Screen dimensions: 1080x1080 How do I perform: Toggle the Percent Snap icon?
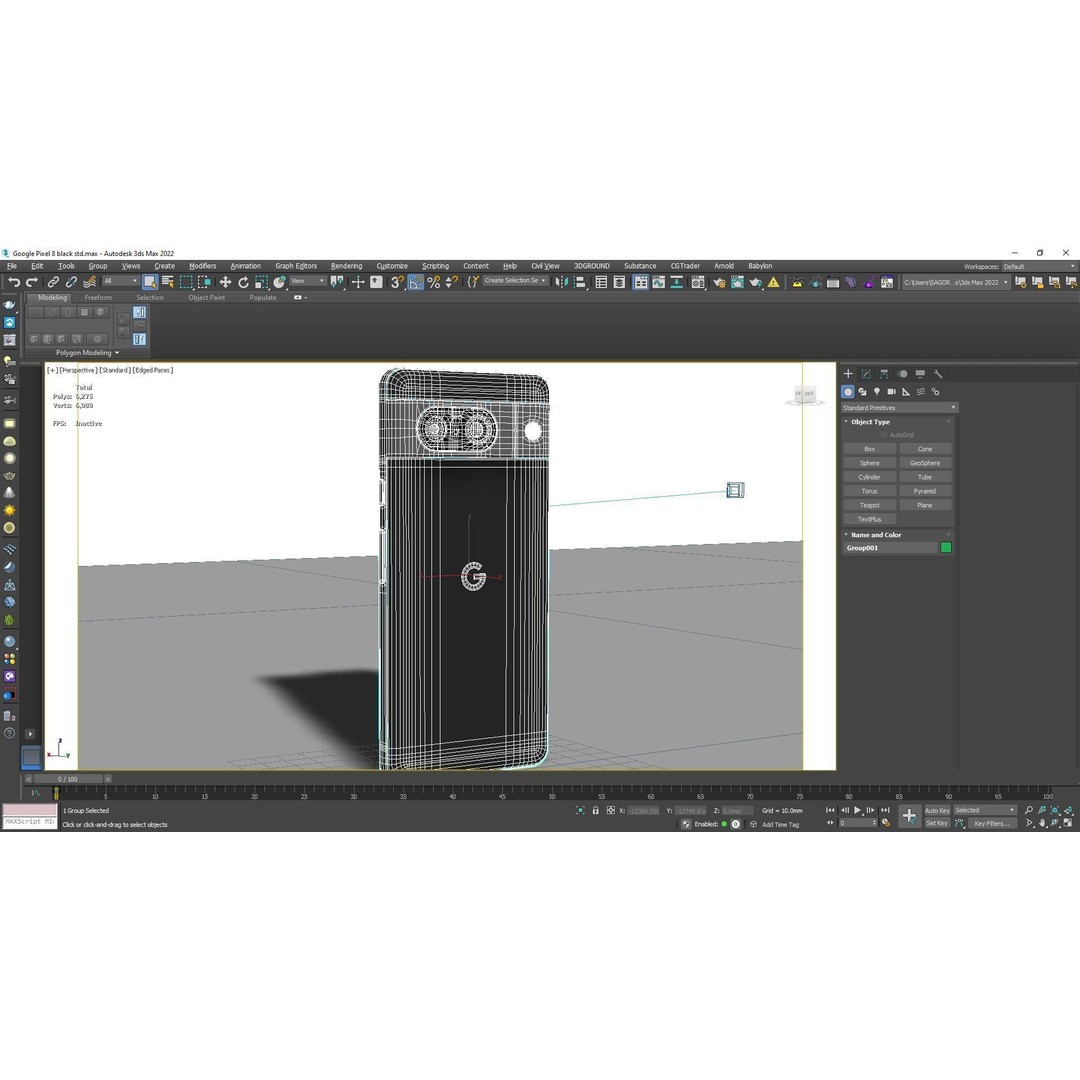click(433, 282)
